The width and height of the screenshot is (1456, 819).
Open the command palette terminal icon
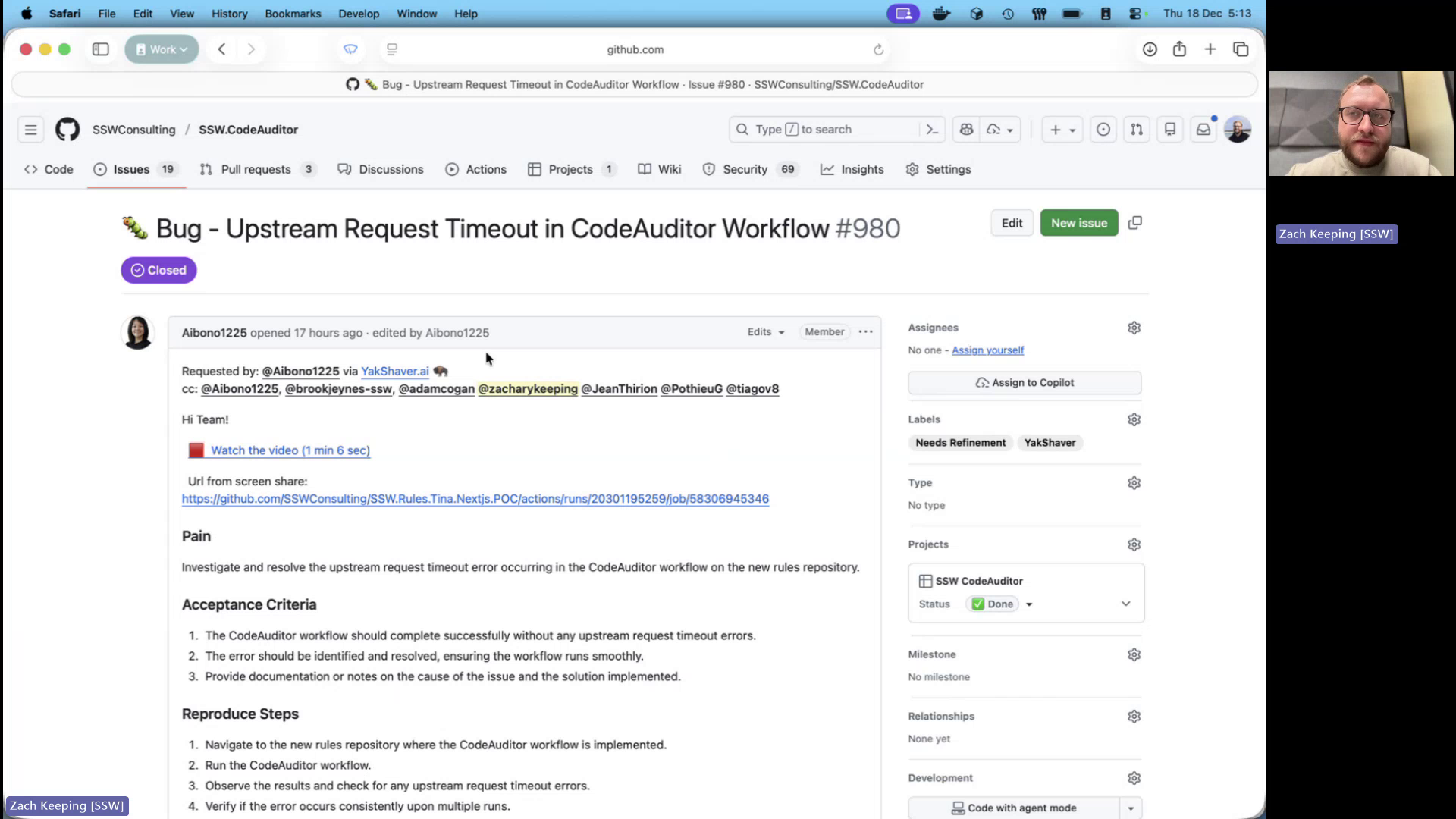pos(932,129)
